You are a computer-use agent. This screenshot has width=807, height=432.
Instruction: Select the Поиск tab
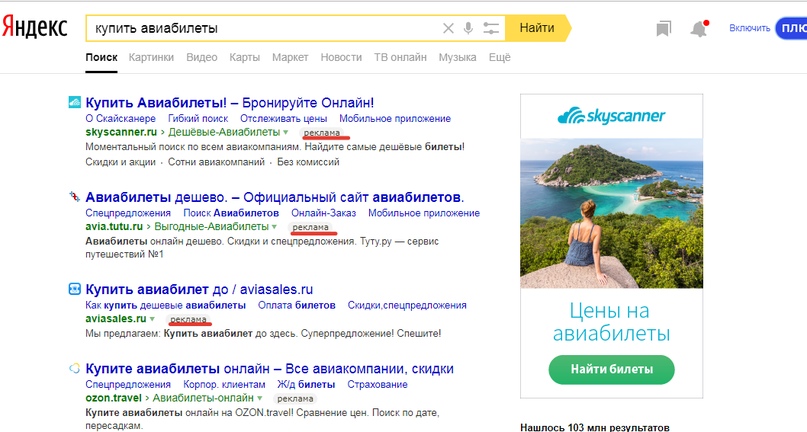click(x=101, y=57)
